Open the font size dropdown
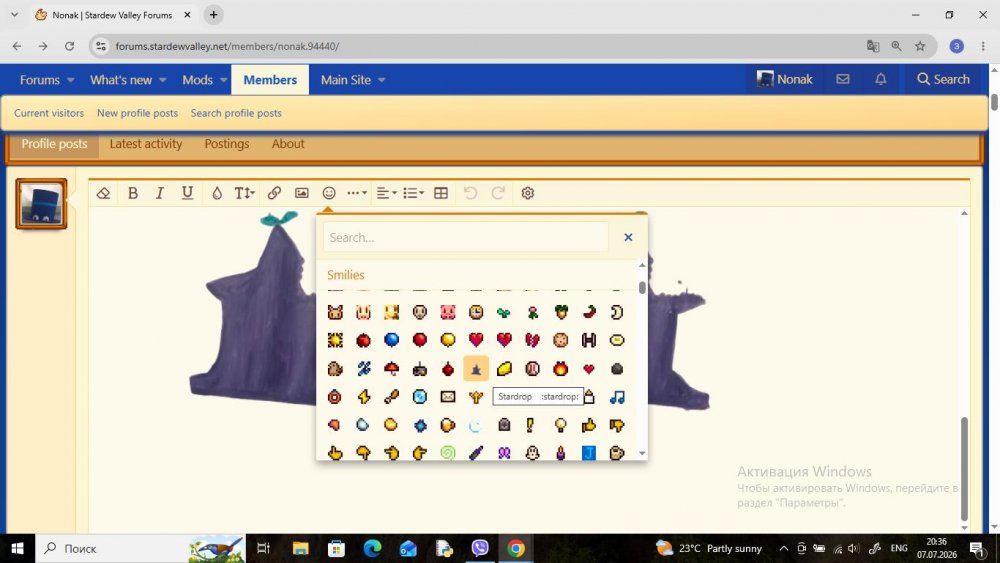The image size is (1000, 563). coord(244,193)
